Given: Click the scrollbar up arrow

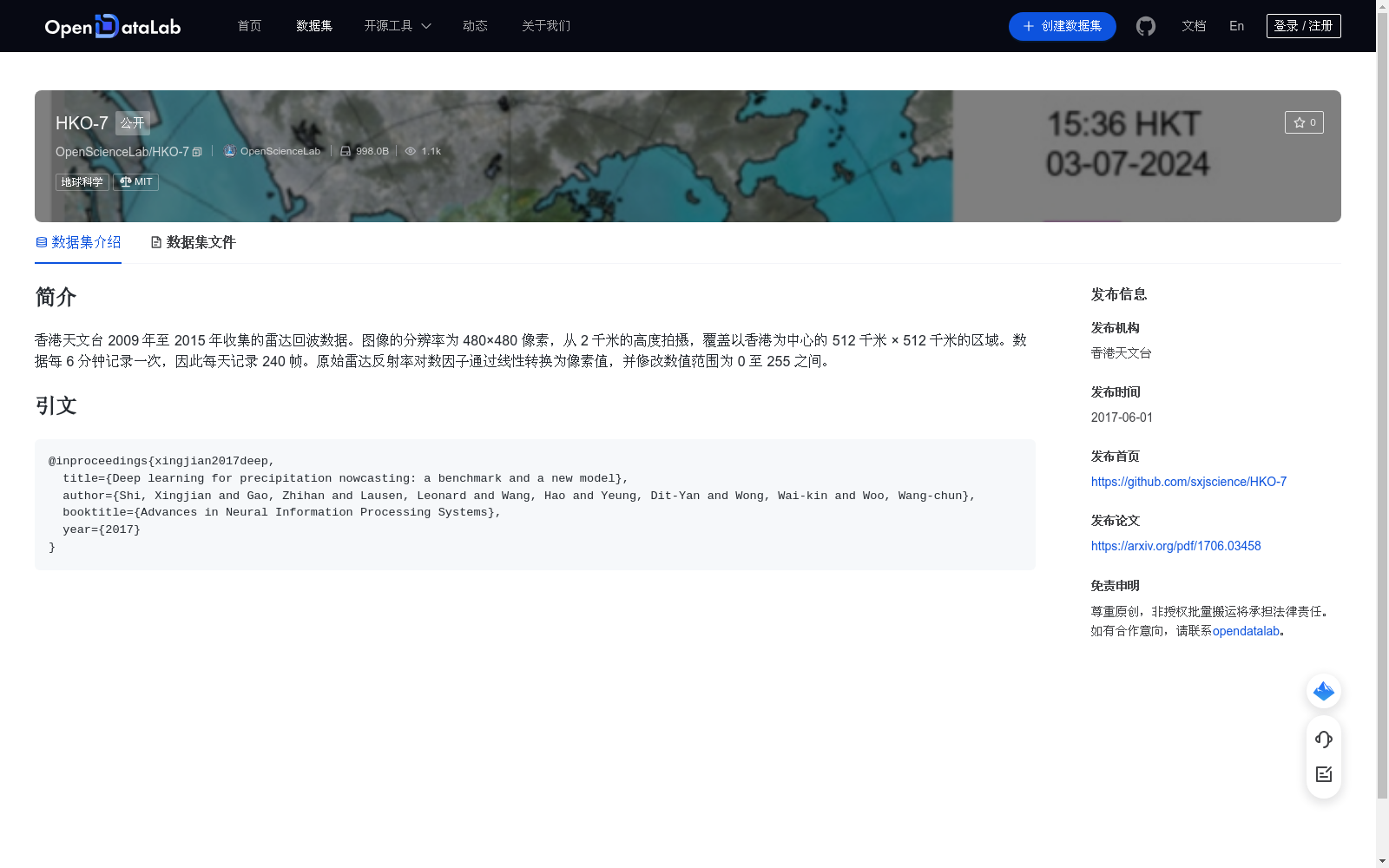Looking at the screenshot, I should pyautogui.click(x=1382, y=7).
